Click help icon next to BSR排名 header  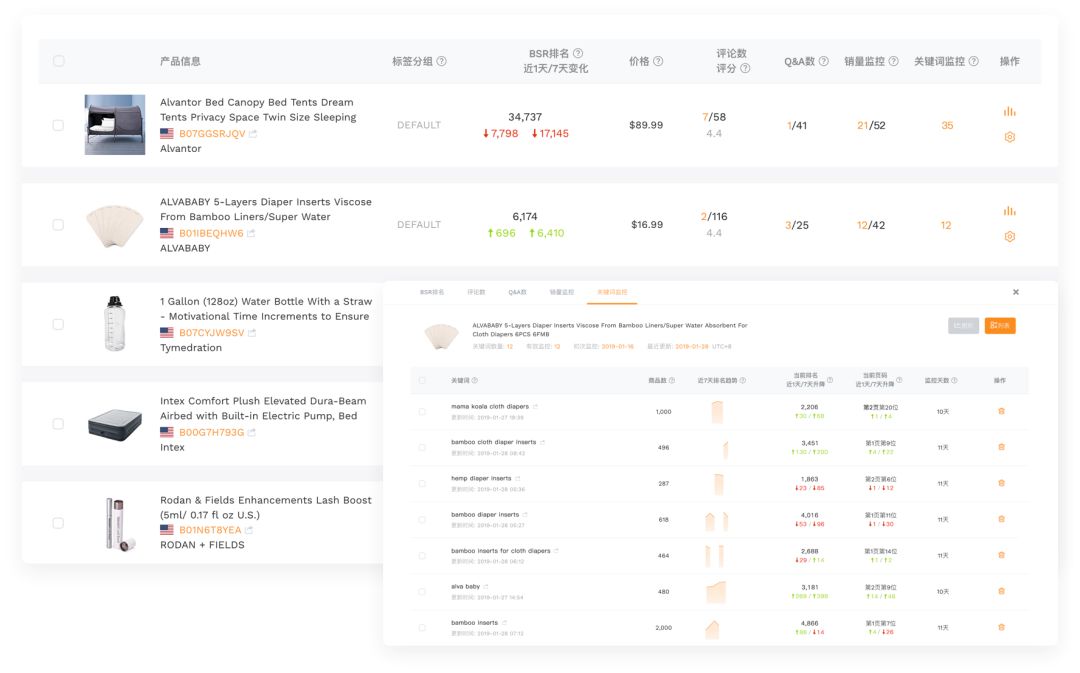tap(578, 54)
